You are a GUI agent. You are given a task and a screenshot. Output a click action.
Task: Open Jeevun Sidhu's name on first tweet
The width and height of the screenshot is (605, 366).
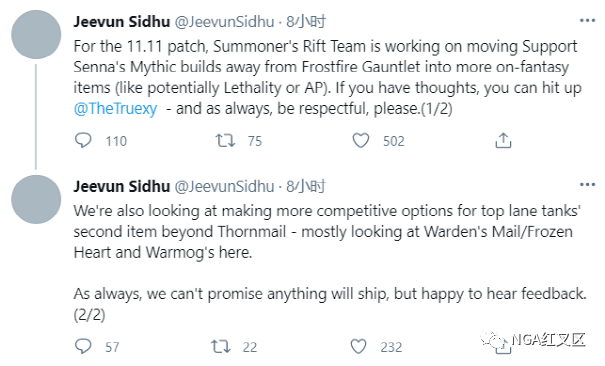pos(122,22)
